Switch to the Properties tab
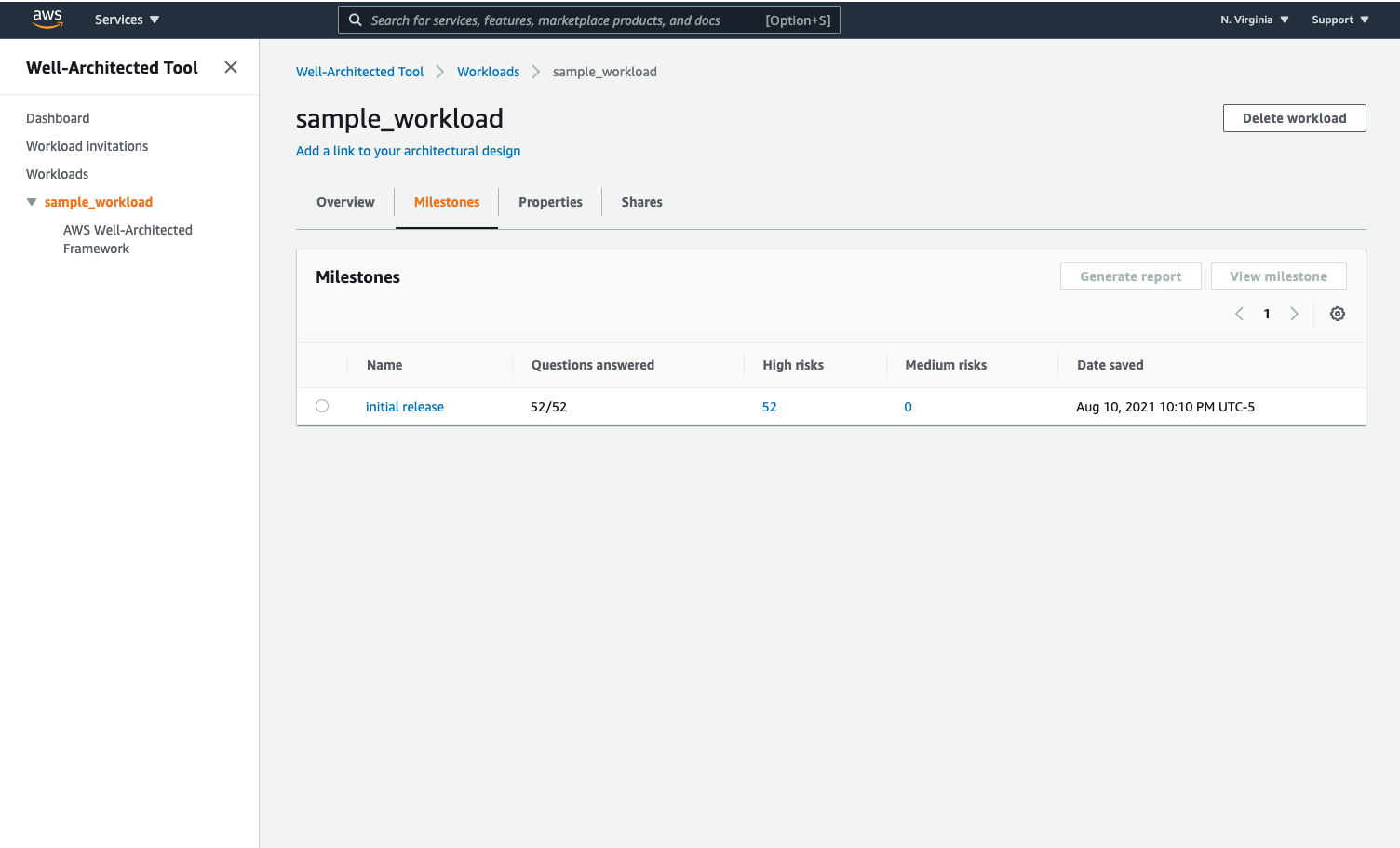 pyautogui.click(x=550, y=202)
